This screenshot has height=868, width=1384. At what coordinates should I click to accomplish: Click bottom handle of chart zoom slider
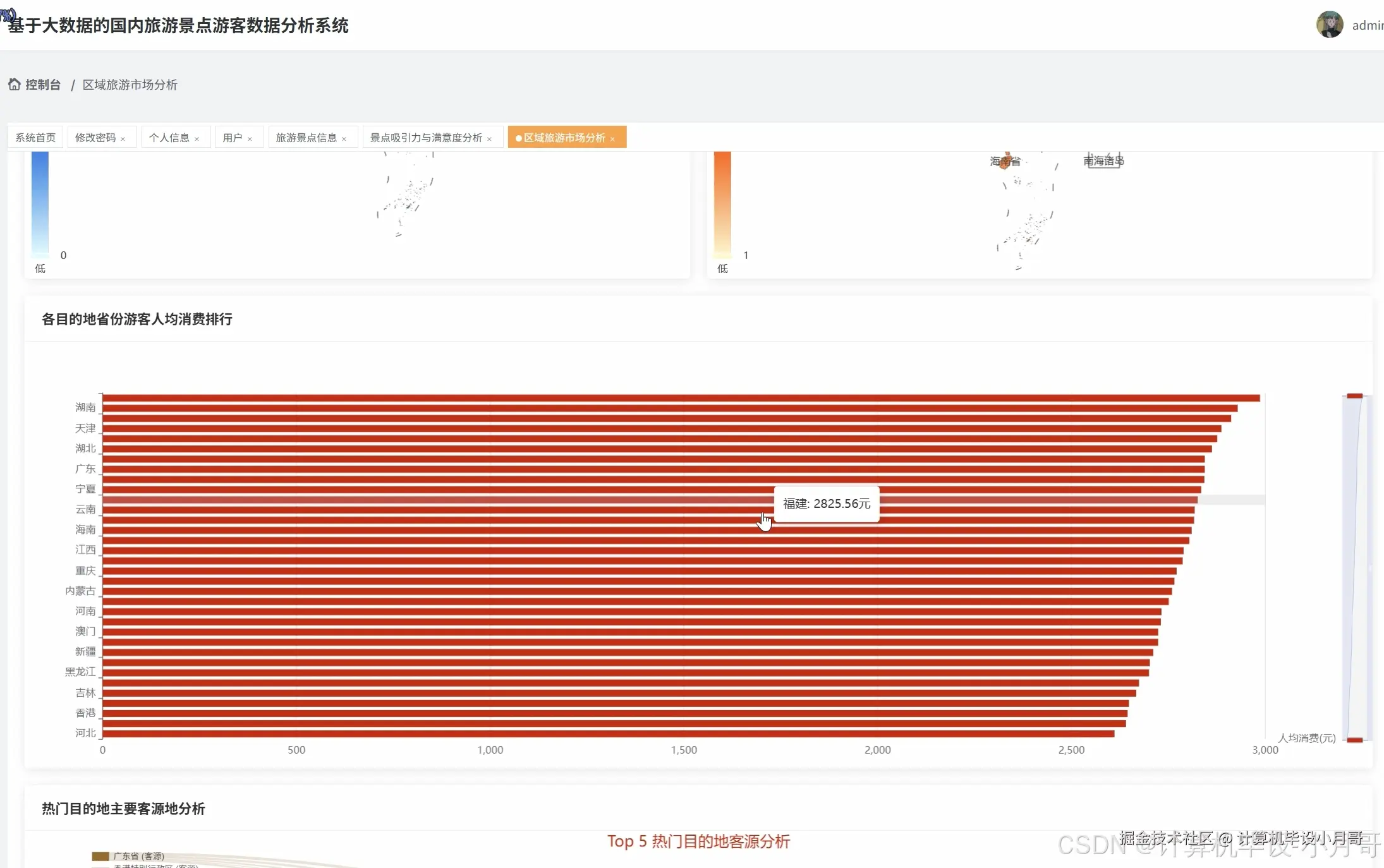[1354, 740]
